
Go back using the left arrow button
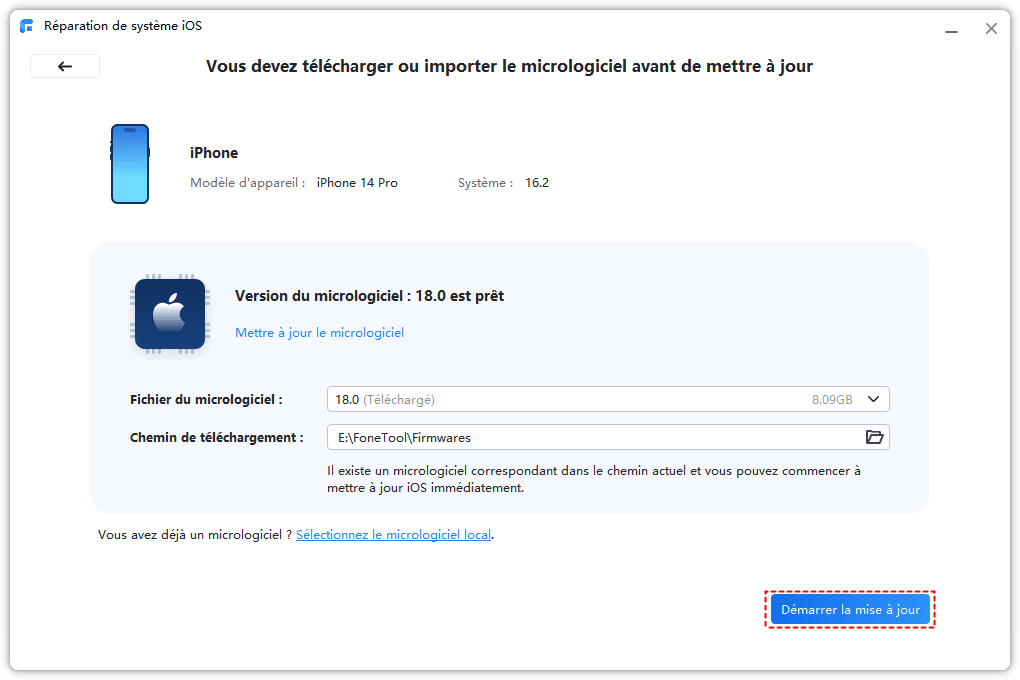(x=65, y=66)
